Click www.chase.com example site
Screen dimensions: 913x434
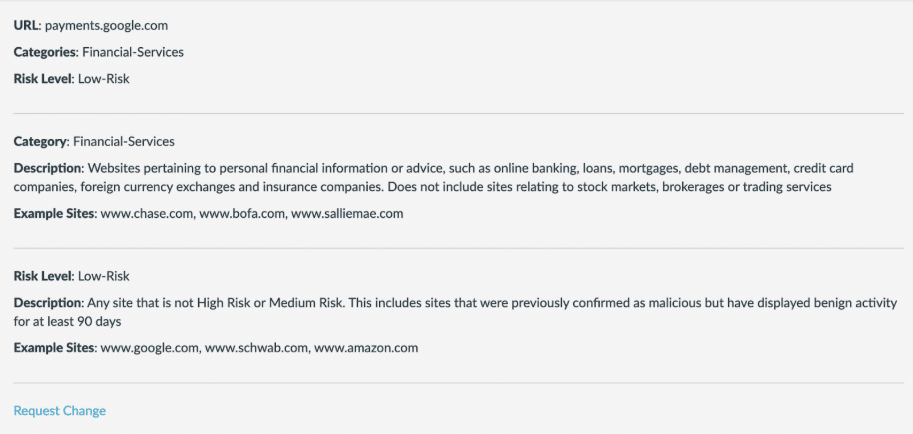tap(146, 214)
